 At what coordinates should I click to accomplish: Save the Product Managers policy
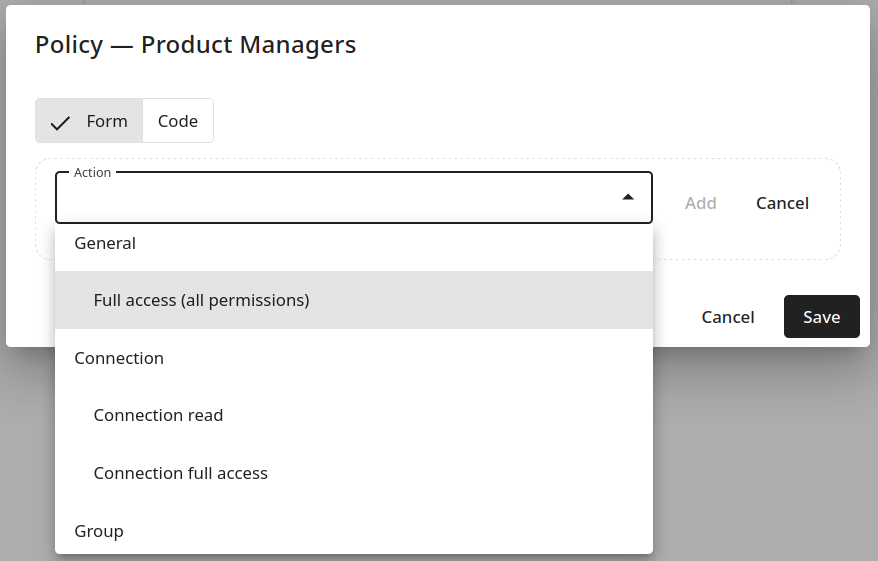pos(821,317)
